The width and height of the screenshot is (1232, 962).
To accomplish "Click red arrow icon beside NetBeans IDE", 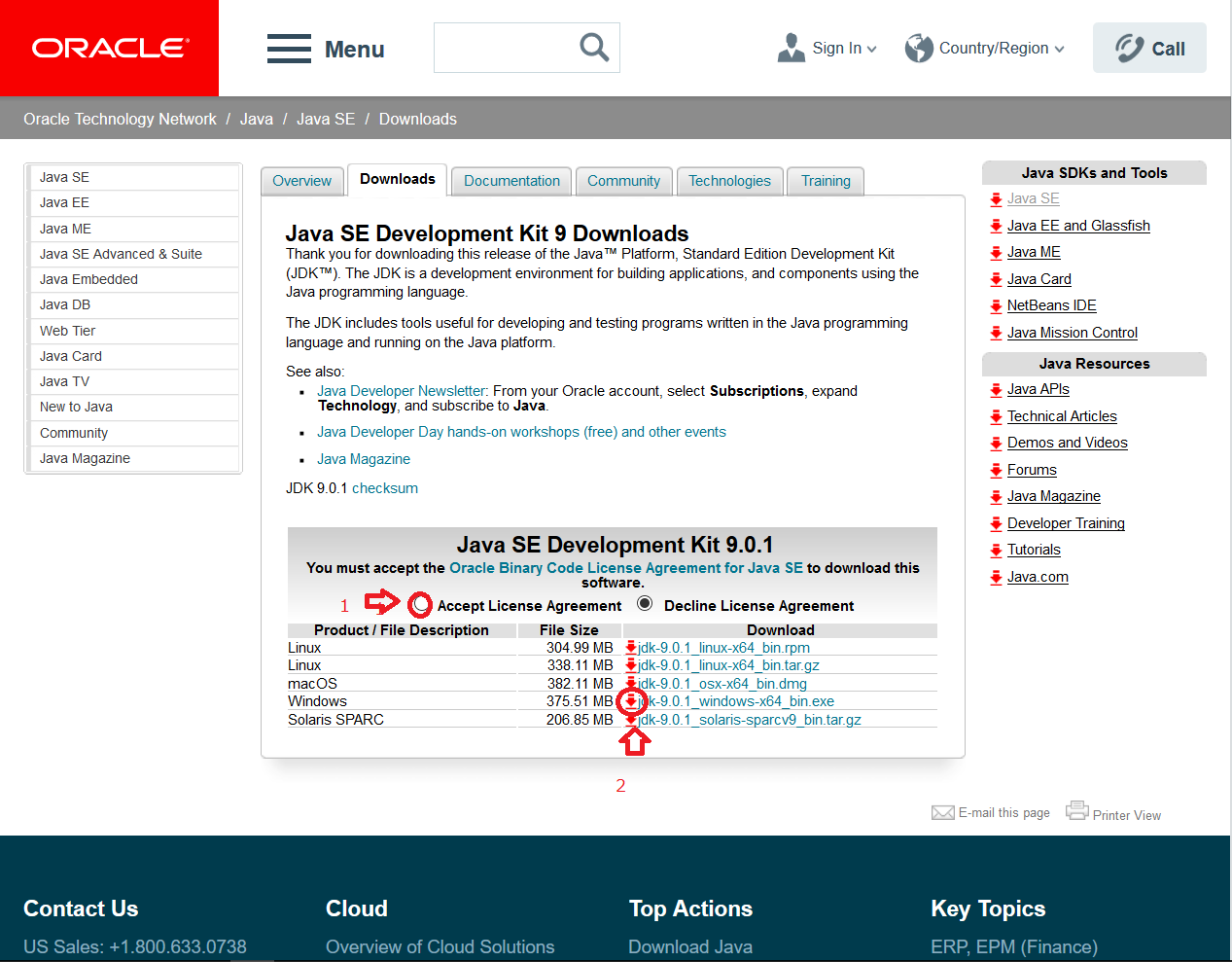I will pos(996,305).
